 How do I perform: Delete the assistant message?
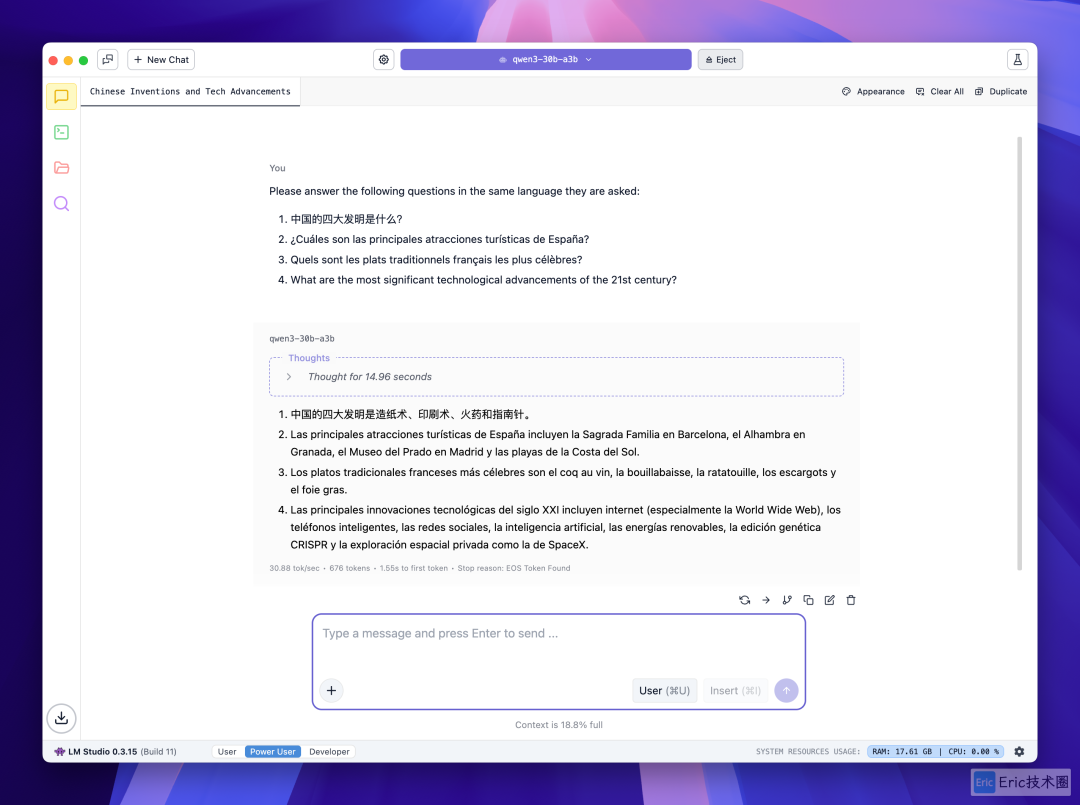(851, 600)
